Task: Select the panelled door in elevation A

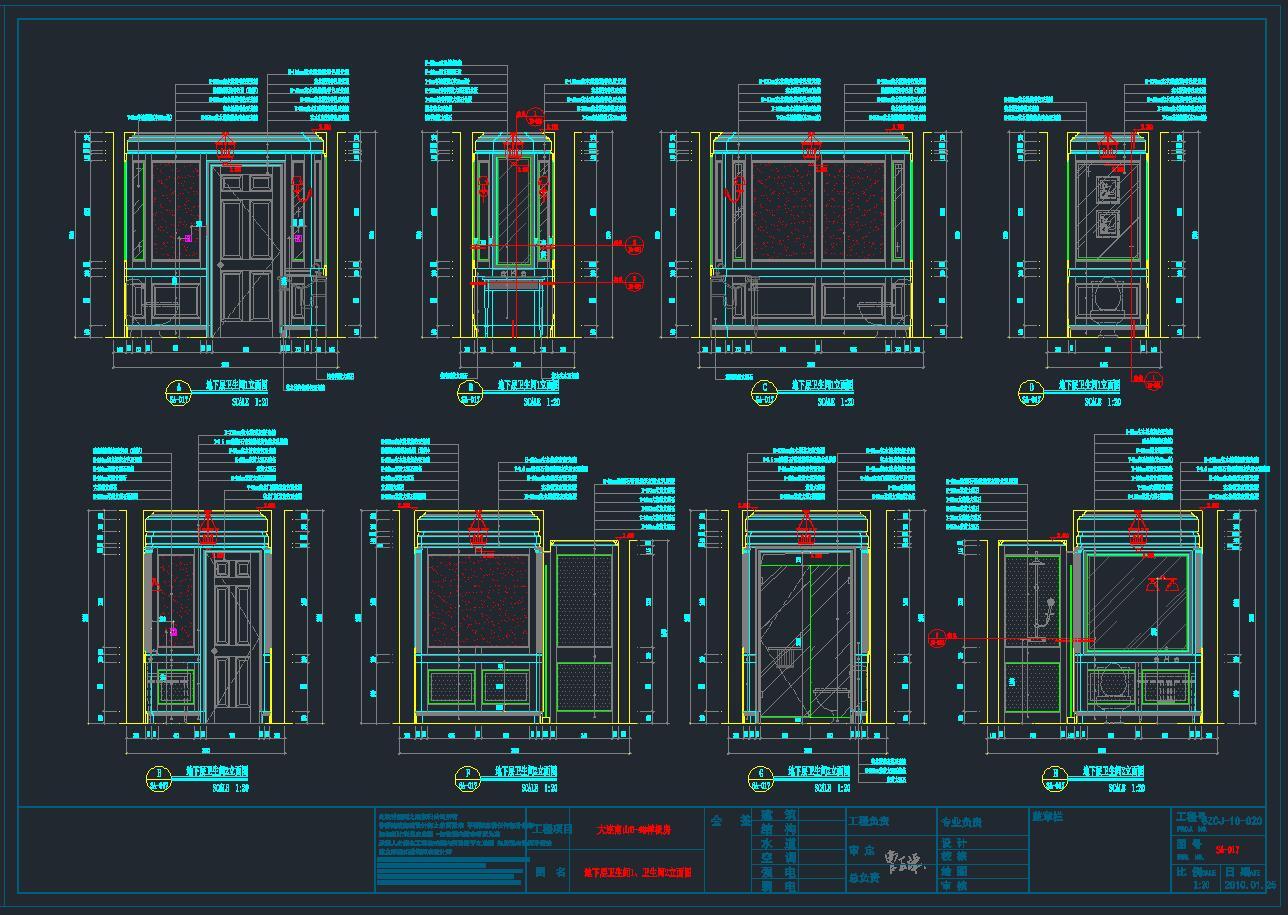Action: (x=246, y=253)
